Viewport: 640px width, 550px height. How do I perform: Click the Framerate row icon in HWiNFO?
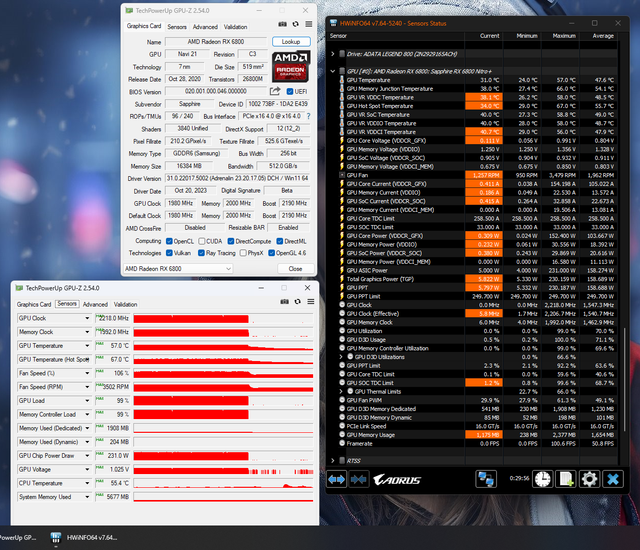342,443
